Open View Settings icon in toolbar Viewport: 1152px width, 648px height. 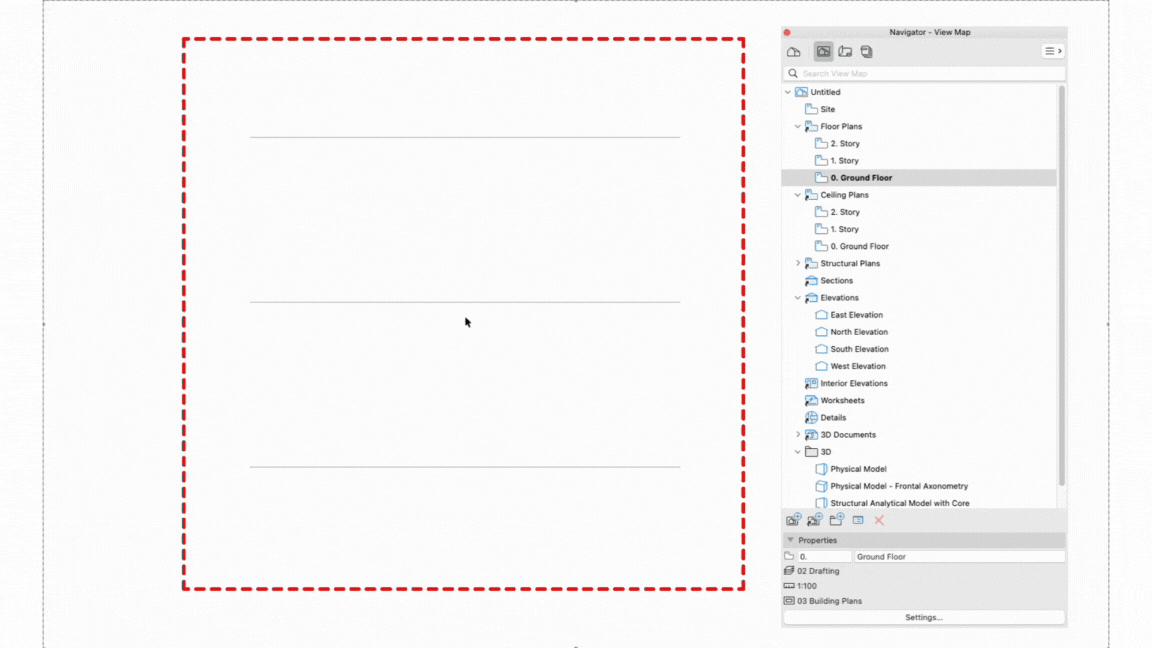(857, 520)
